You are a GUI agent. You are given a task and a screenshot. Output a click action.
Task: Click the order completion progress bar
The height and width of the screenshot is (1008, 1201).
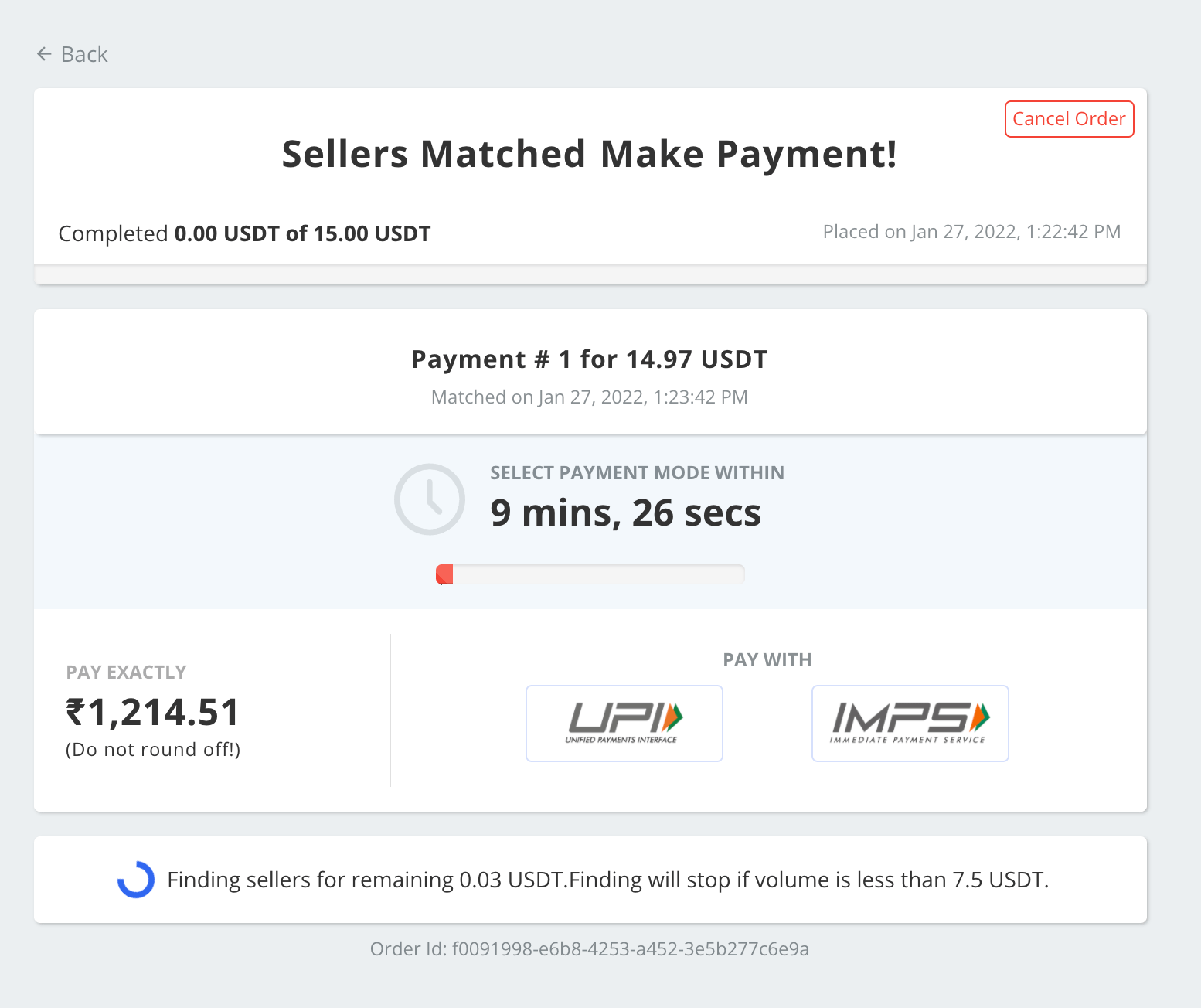click(x=590, y=274)
